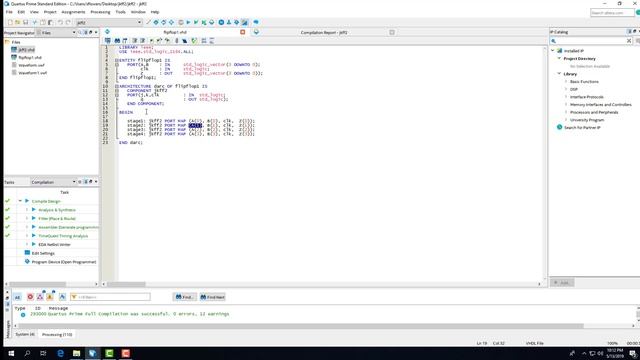640x360 pixels.
Task: Select Waveform.vwf in the Files list
Action: click(31, 65)
